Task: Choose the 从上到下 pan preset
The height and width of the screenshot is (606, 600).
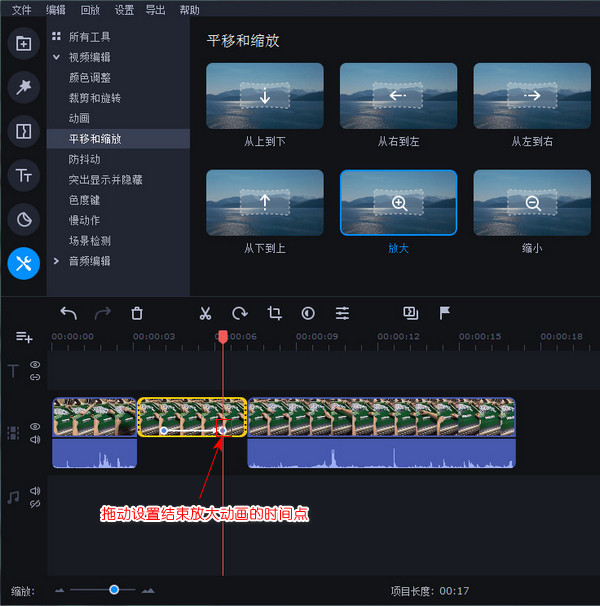Action: click(x=265, y=96)
